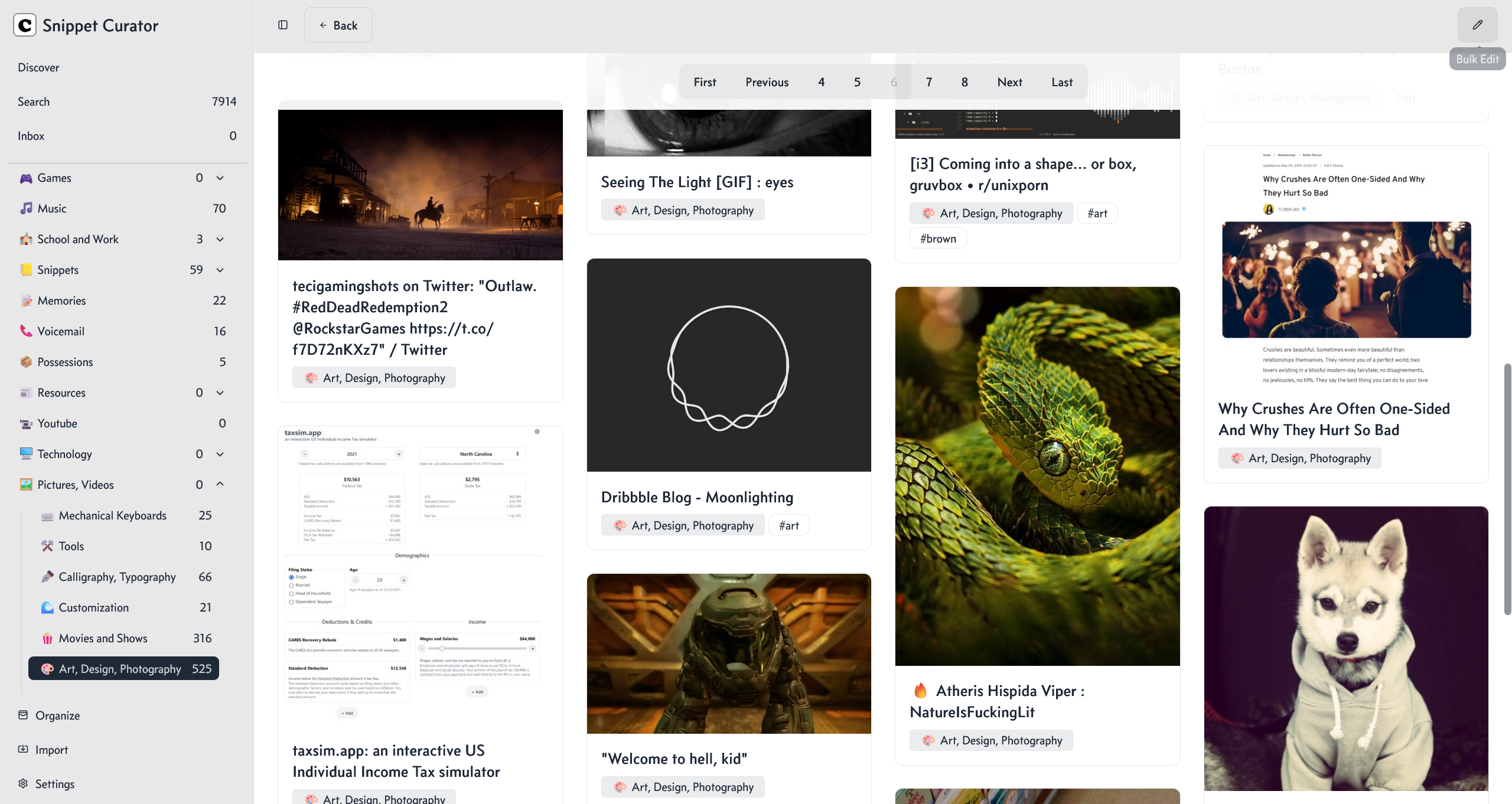Toggle the sidebar panel icon

[283, 25]
